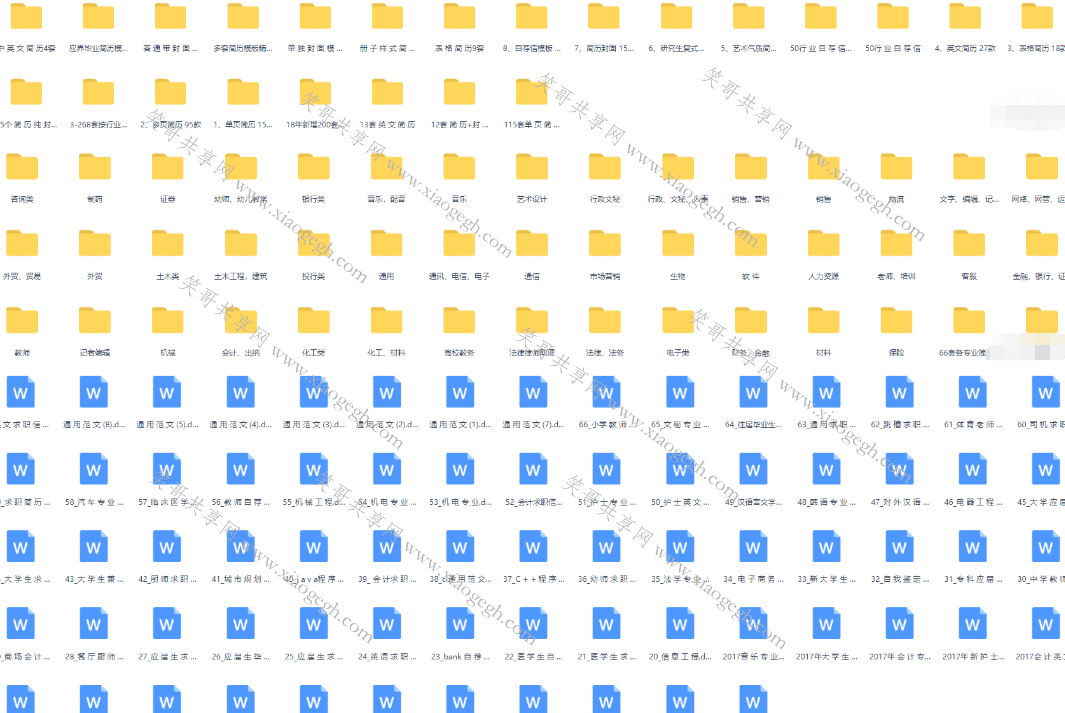Open the 软件 folder
Screen dimensions: 1065x713
[751, 244]
